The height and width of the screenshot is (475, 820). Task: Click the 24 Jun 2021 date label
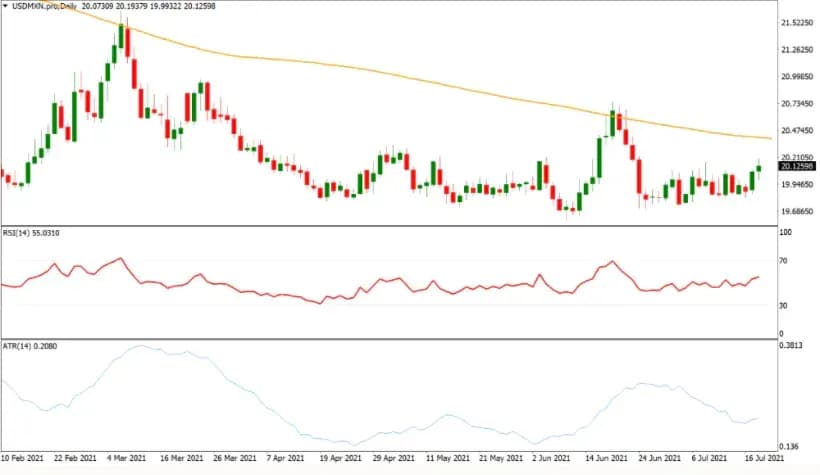pyautogui.click(x=659, y=458)
